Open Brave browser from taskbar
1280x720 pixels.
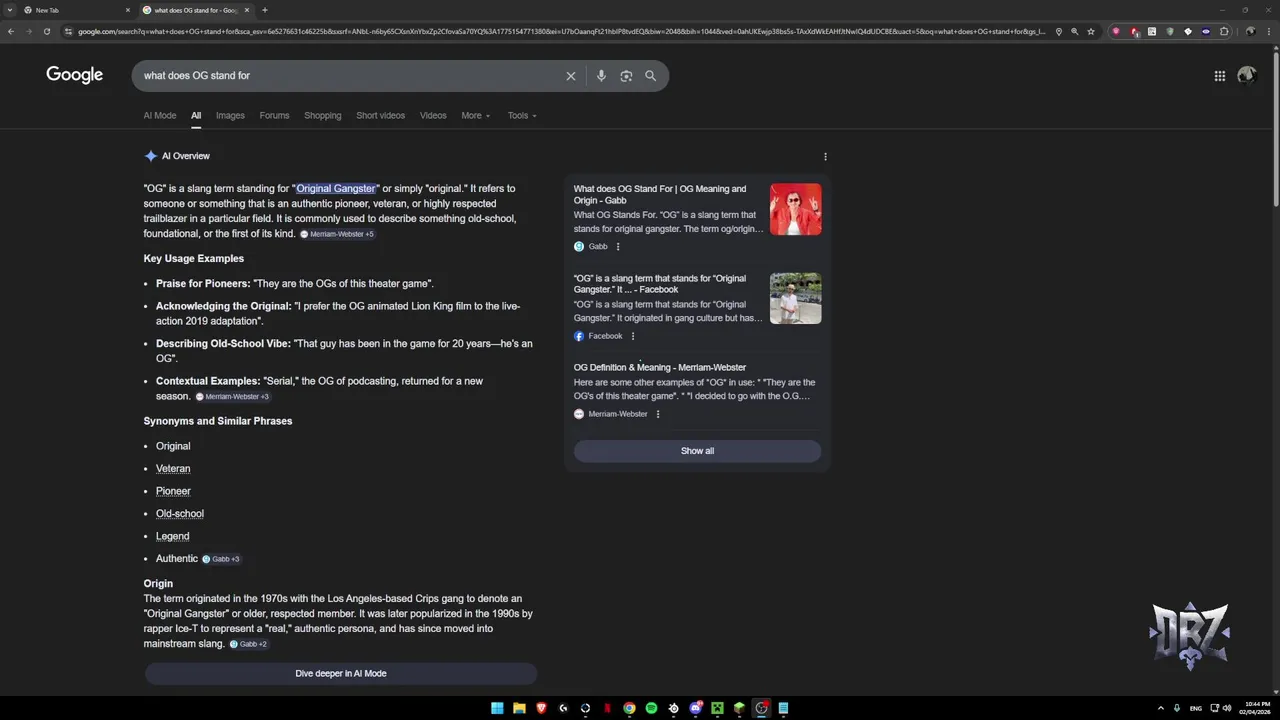pos(541,708)
